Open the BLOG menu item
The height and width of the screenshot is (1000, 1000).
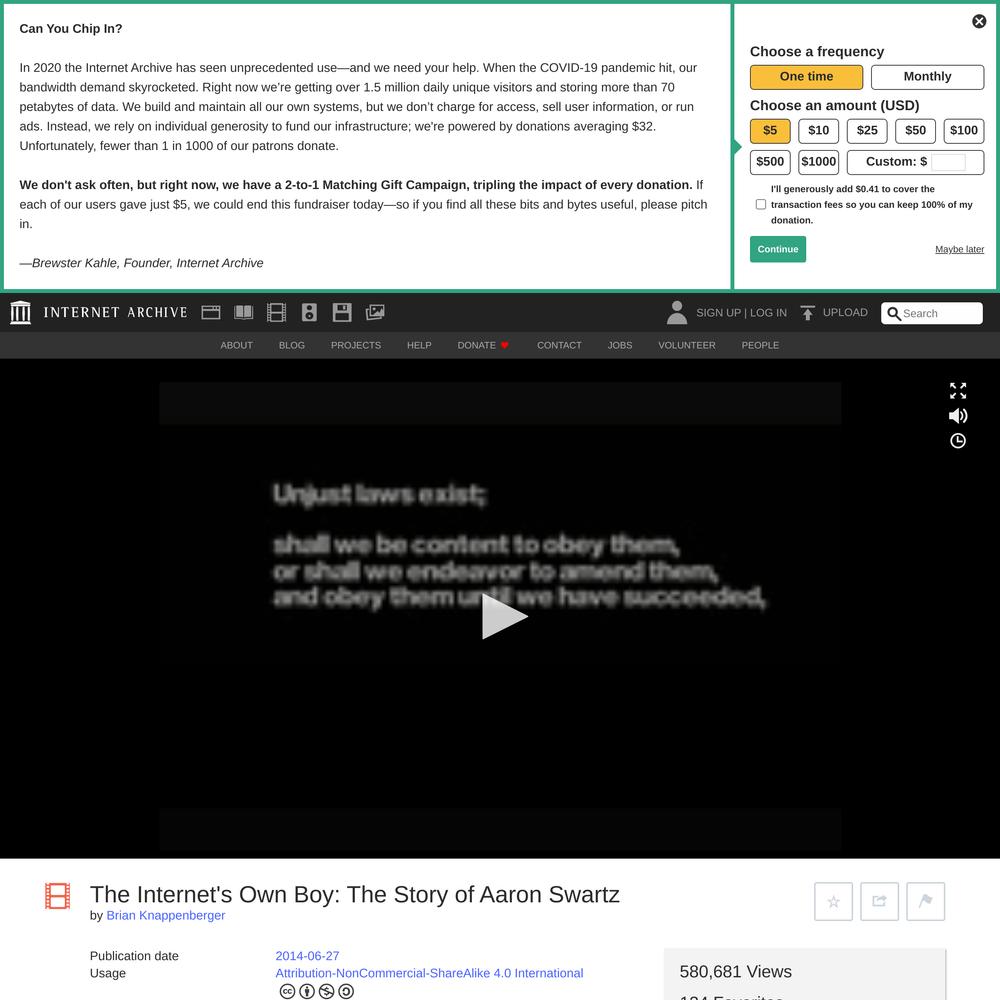[291, 345]
